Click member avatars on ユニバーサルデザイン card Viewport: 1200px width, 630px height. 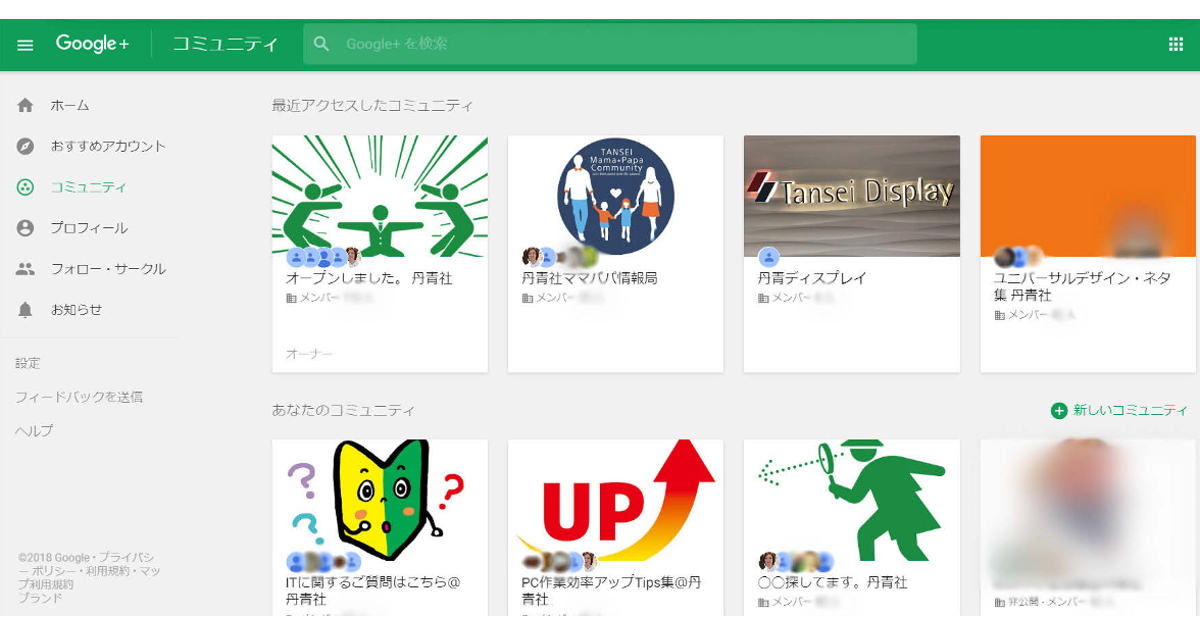point(1018,257)
